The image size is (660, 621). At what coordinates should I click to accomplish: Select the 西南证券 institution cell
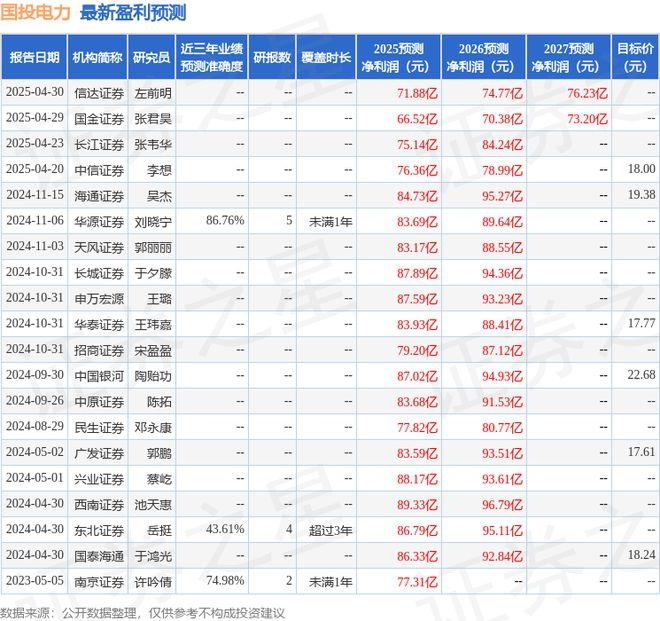(x=99, y=504)
